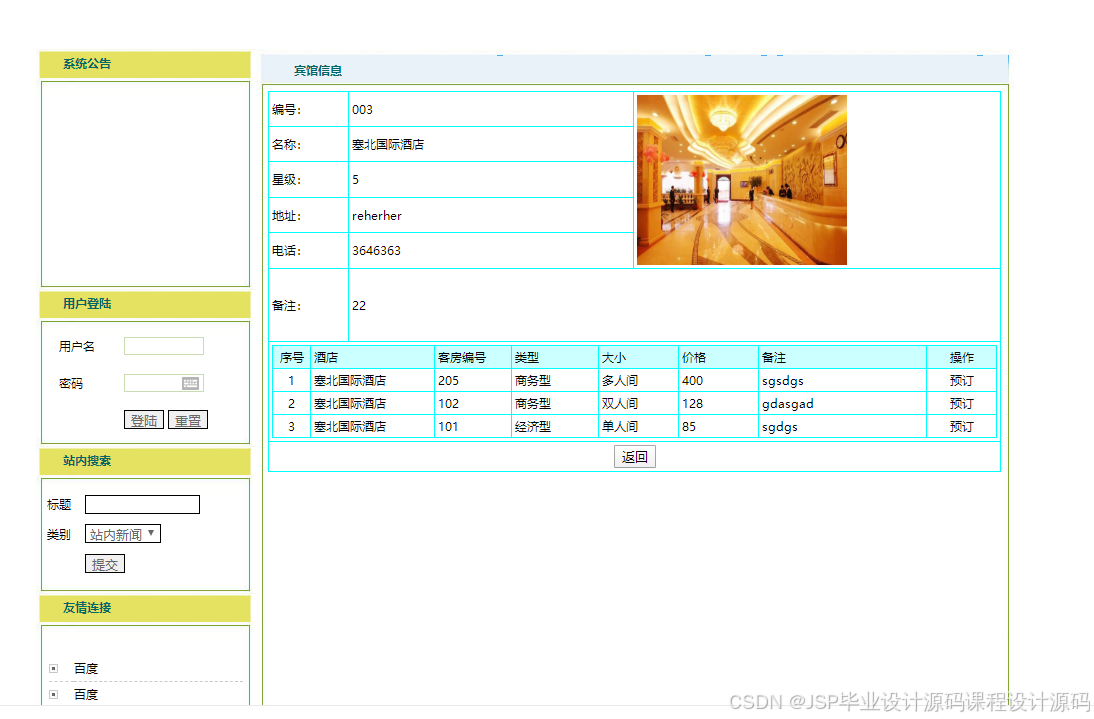Viewport: 1094px width, 719px height.
Task: Click the 双人间 size cell
Action: click(x=620, y=404)
